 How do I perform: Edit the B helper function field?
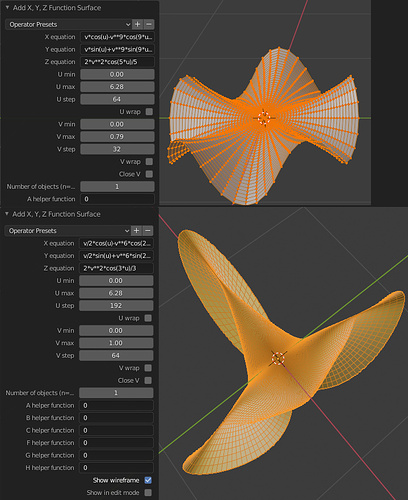point(116,418)
